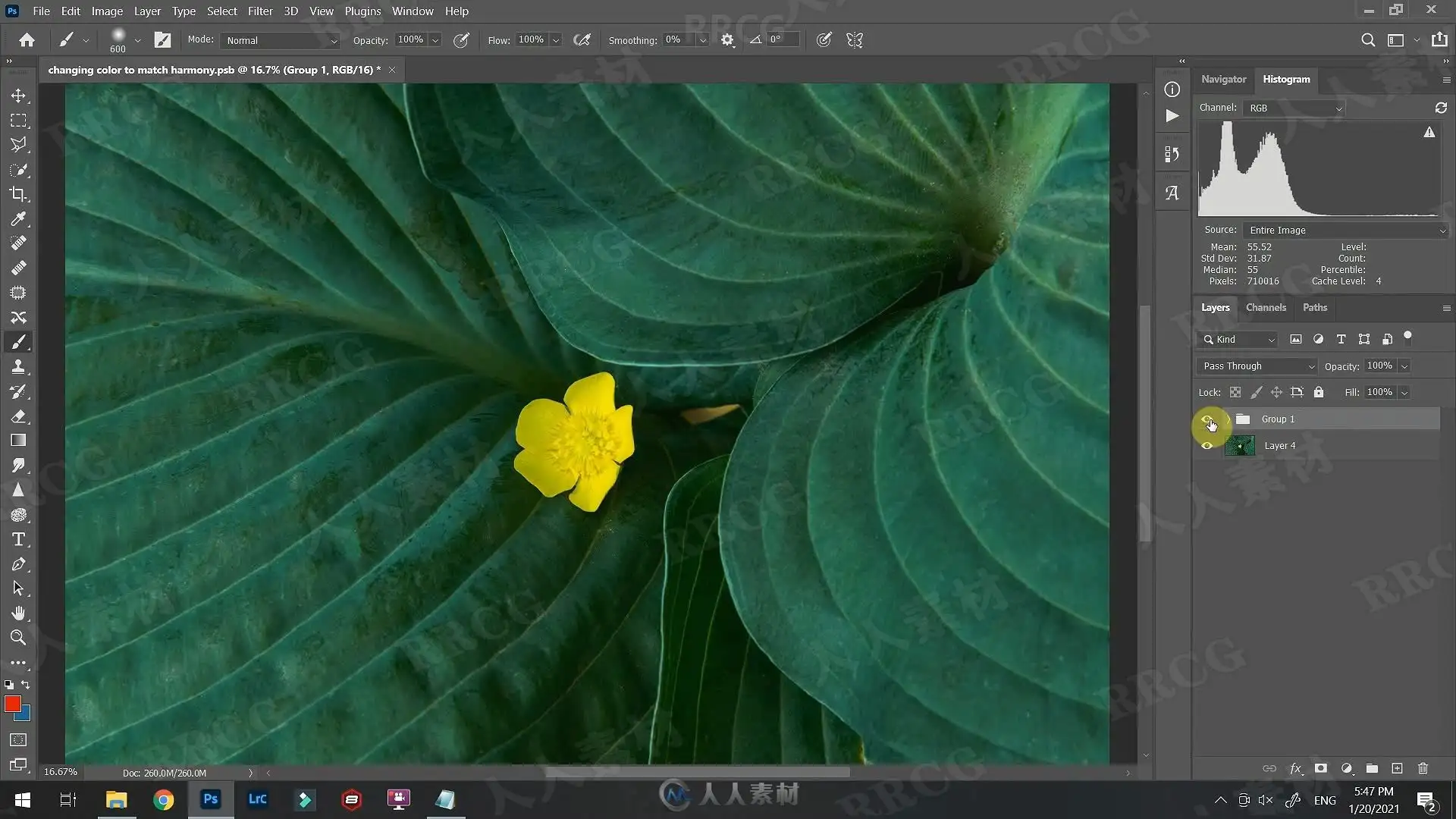Toggle the lock all layer button

click(x=1319, y=392)
